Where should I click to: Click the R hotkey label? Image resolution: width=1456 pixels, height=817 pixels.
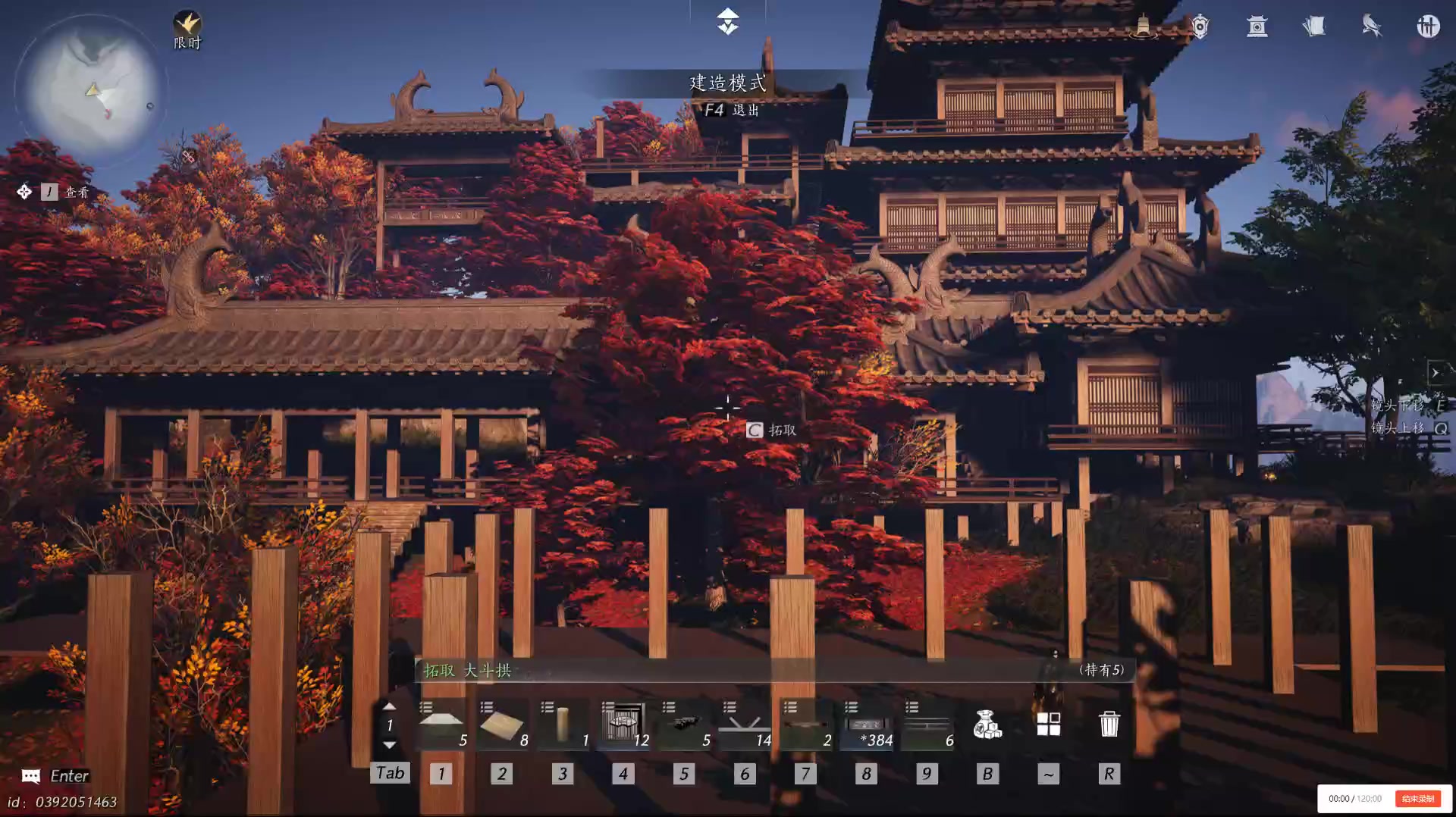coord(1109,774)
